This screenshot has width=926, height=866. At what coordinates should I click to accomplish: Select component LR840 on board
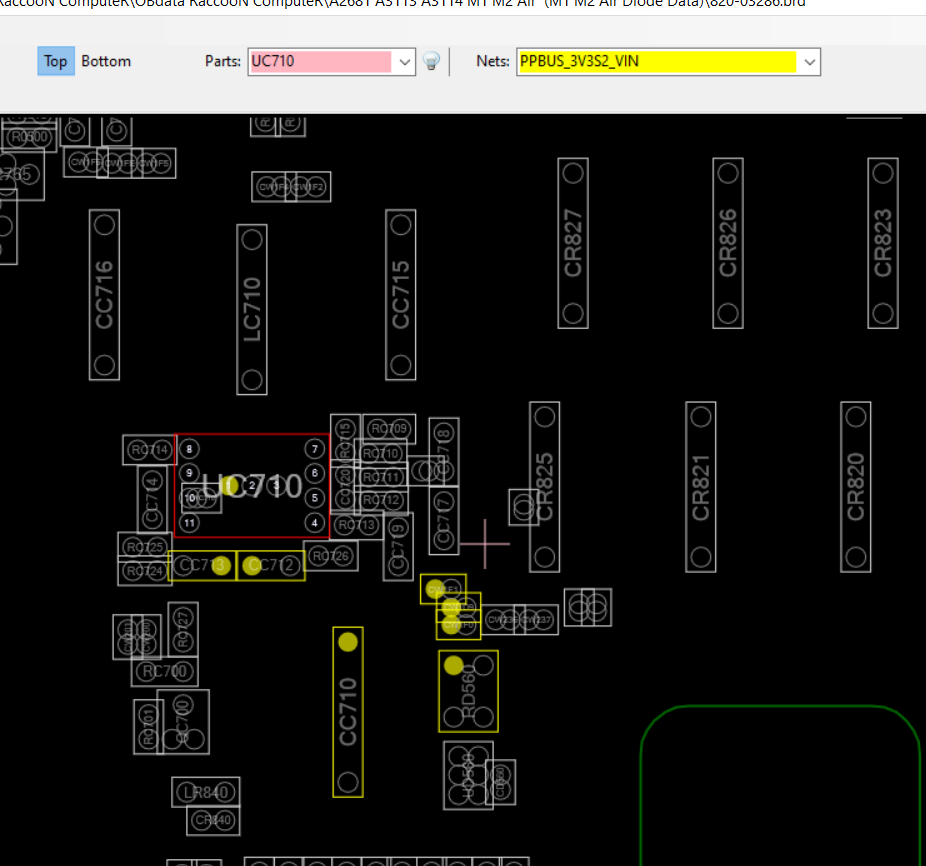[206, 792]
